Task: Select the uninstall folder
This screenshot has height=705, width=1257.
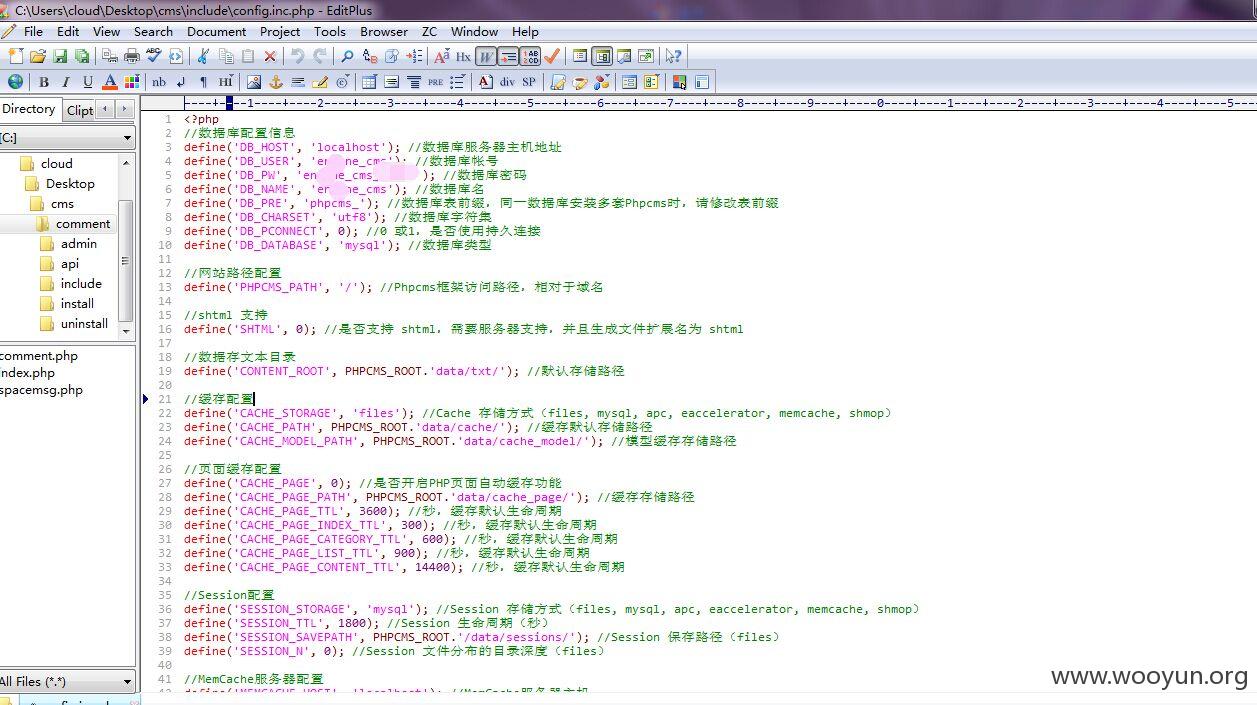Action: click(x=84, y=323)
